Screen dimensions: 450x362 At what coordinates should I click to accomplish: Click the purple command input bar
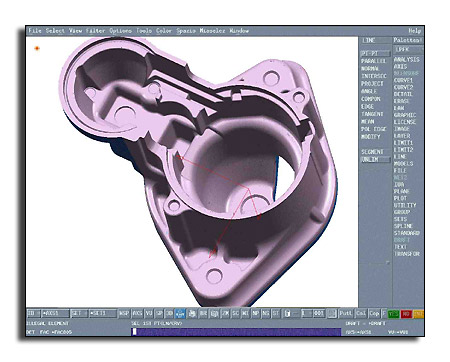pos(236,332)
